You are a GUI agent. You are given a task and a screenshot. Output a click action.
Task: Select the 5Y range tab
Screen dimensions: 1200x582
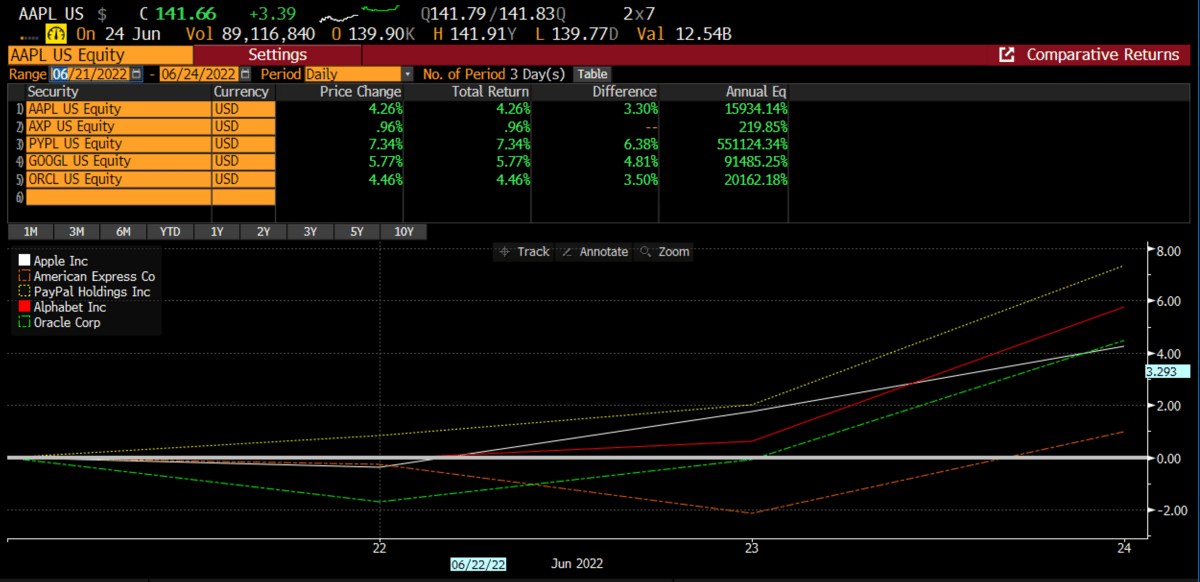[357, 232]
